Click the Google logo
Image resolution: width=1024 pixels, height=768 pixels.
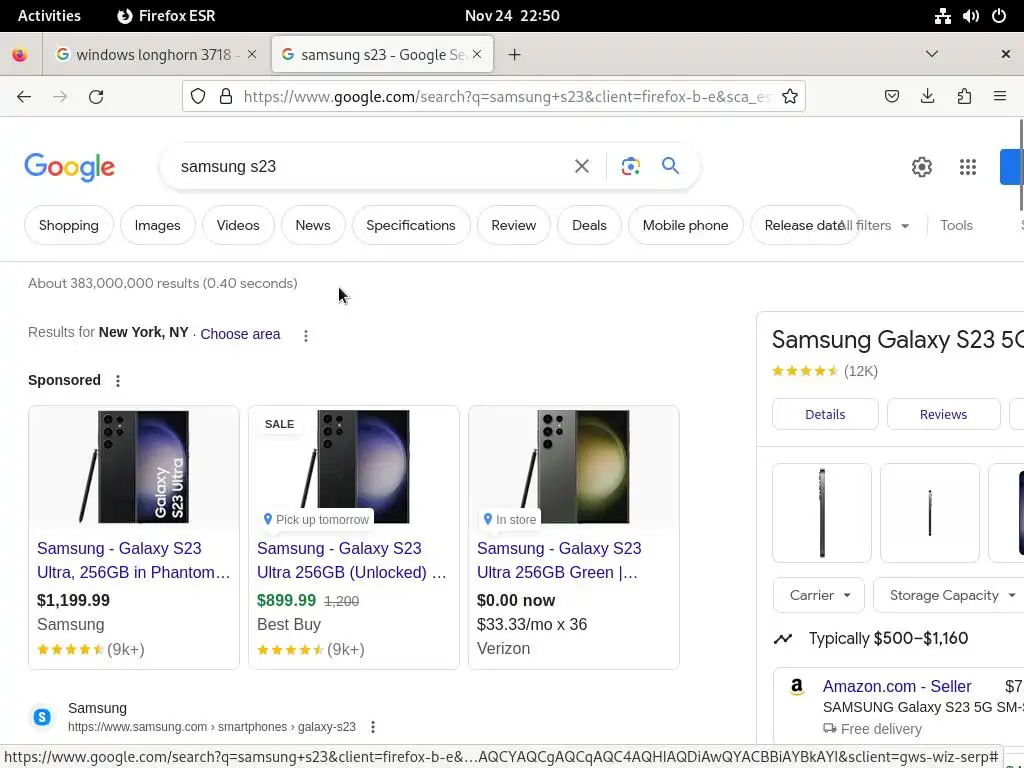click(70, 167)
